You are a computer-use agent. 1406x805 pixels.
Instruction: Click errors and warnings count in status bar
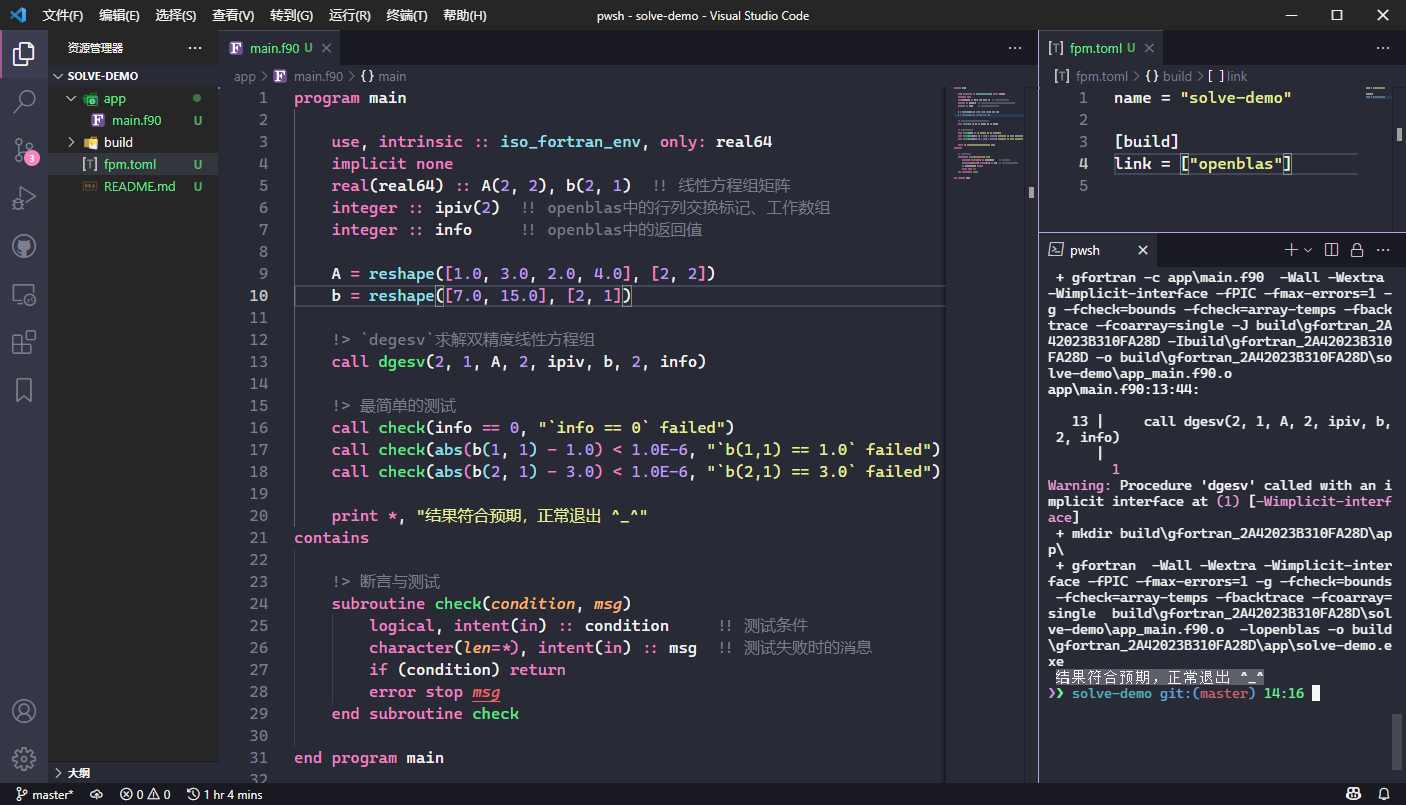point(145,795)
